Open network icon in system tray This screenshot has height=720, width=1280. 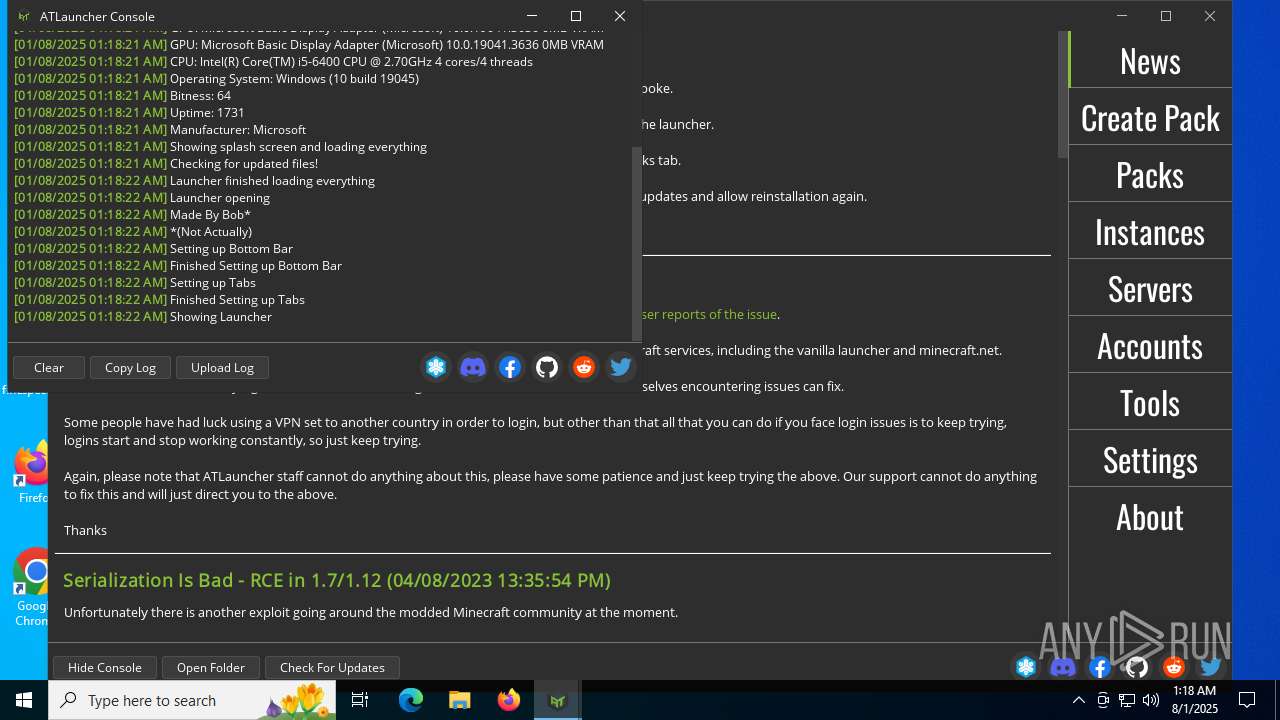[1126, 700]
